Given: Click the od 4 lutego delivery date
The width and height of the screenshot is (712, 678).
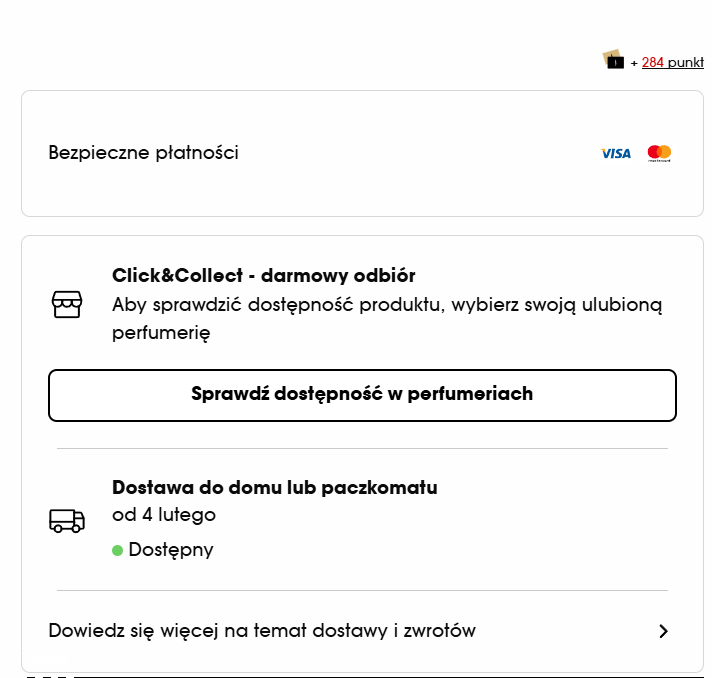Looking at the screenshot, I should pyautogui.click(x=164, y=515).
